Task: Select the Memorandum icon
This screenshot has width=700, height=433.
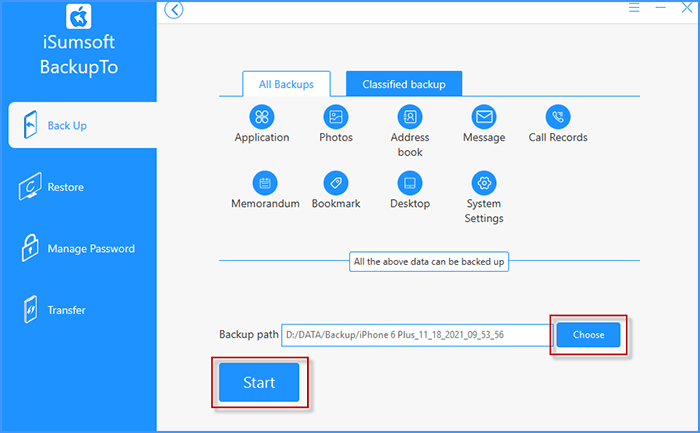Action: 265,183
